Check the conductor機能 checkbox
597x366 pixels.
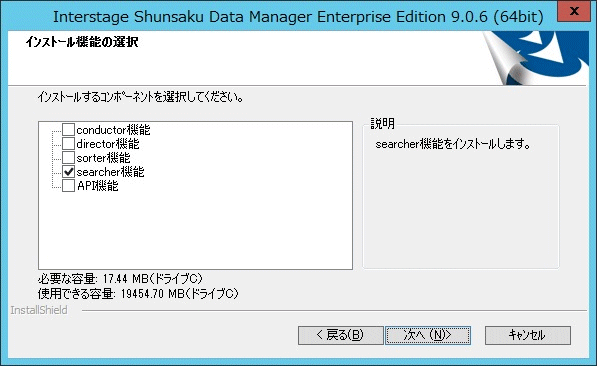click(68, 130)
